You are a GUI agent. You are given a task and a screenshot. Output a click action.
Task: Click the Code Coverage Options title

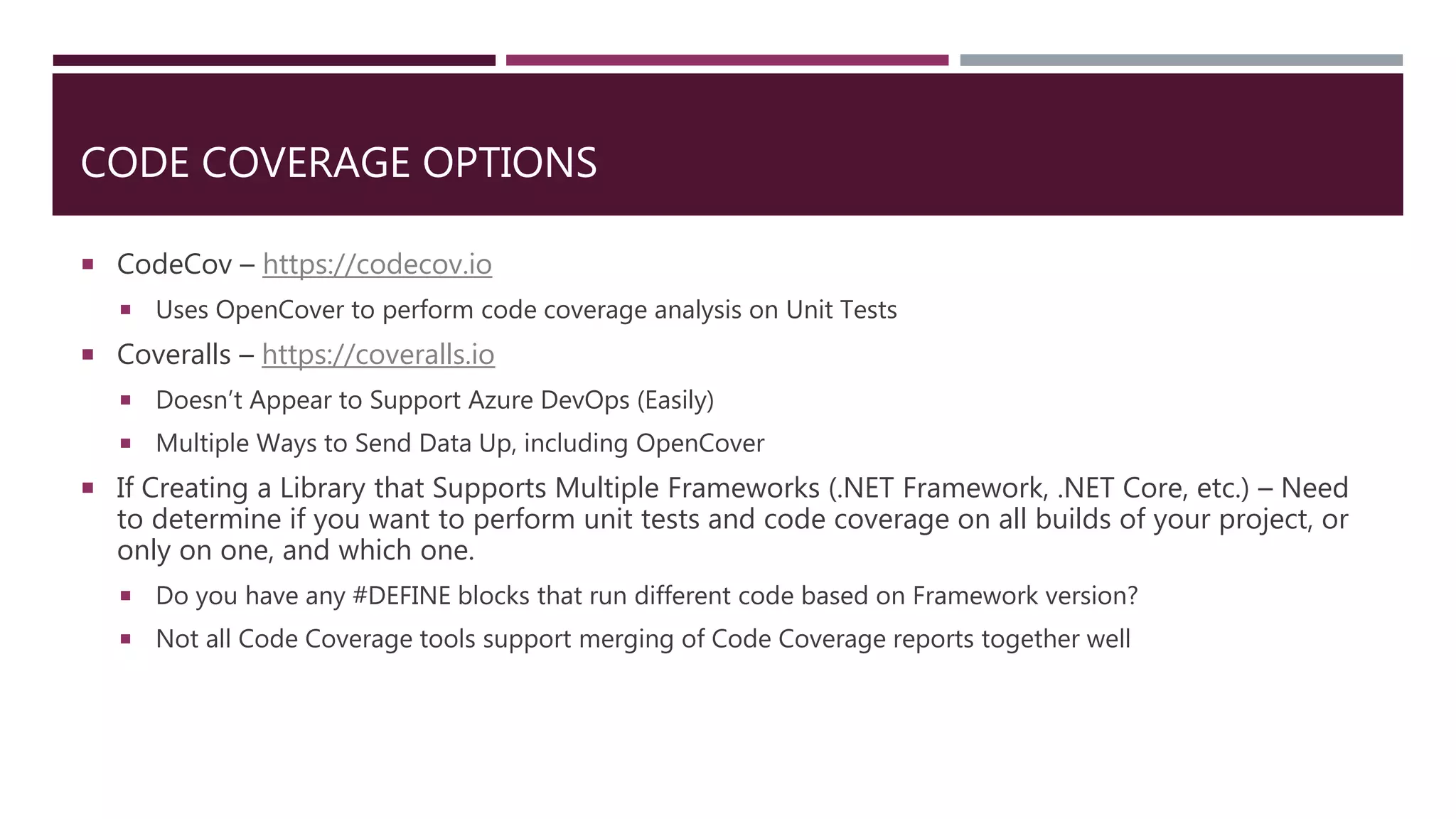tap(339, 163)
